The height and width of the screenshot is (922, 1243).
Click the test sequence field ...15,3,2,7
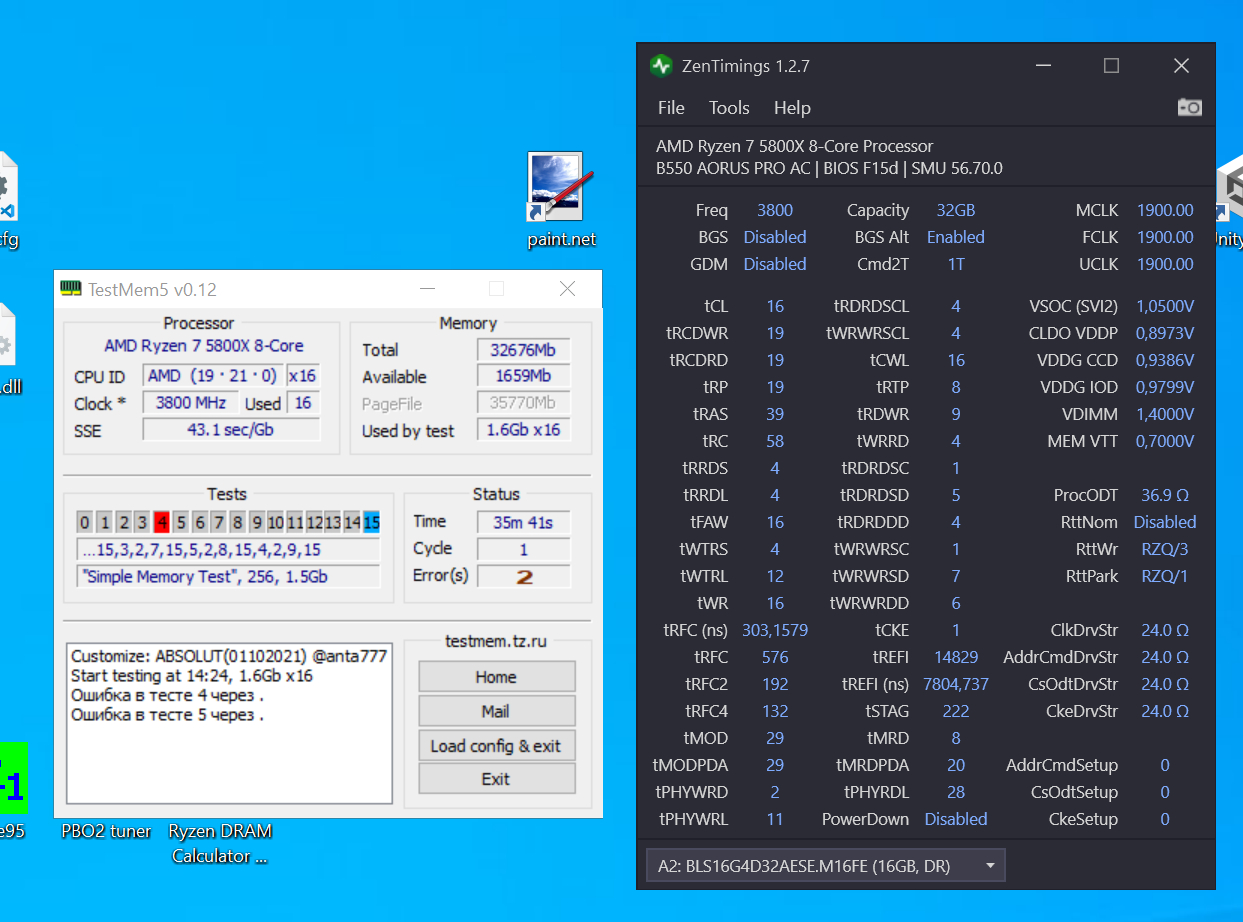pos(228,550)
